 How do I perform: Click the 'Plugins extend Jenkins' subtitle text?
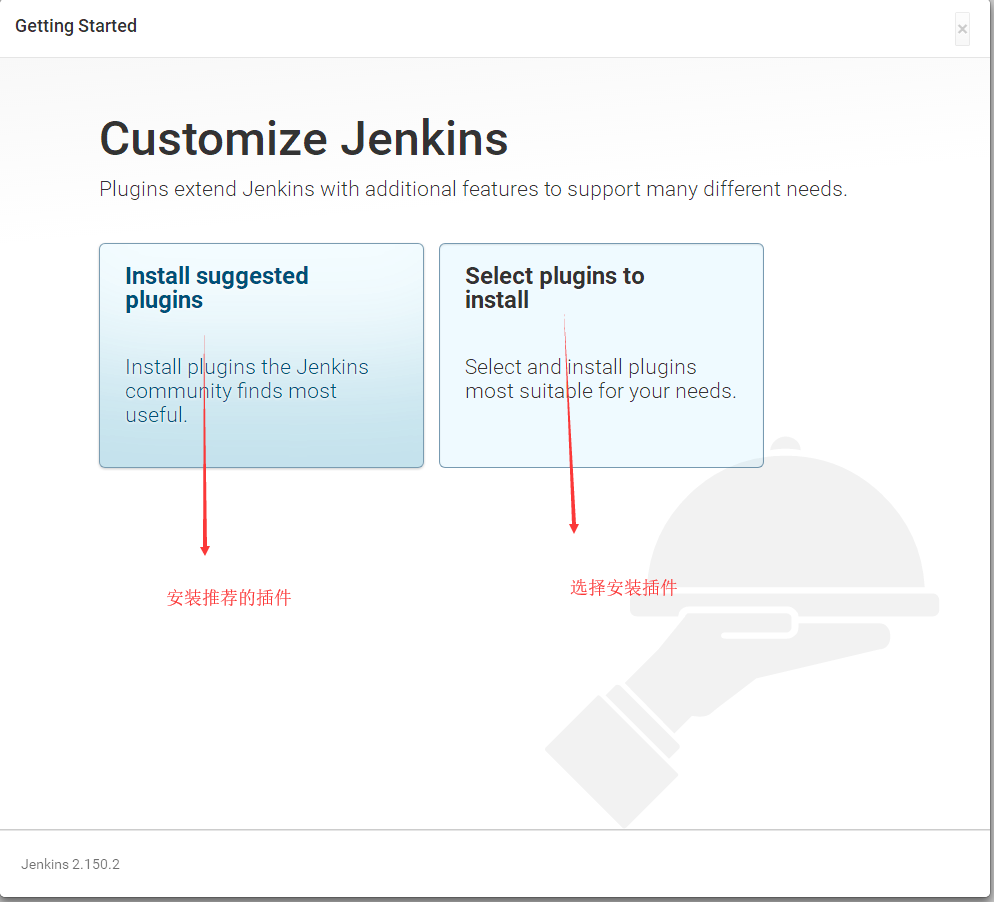pos(473,189)
